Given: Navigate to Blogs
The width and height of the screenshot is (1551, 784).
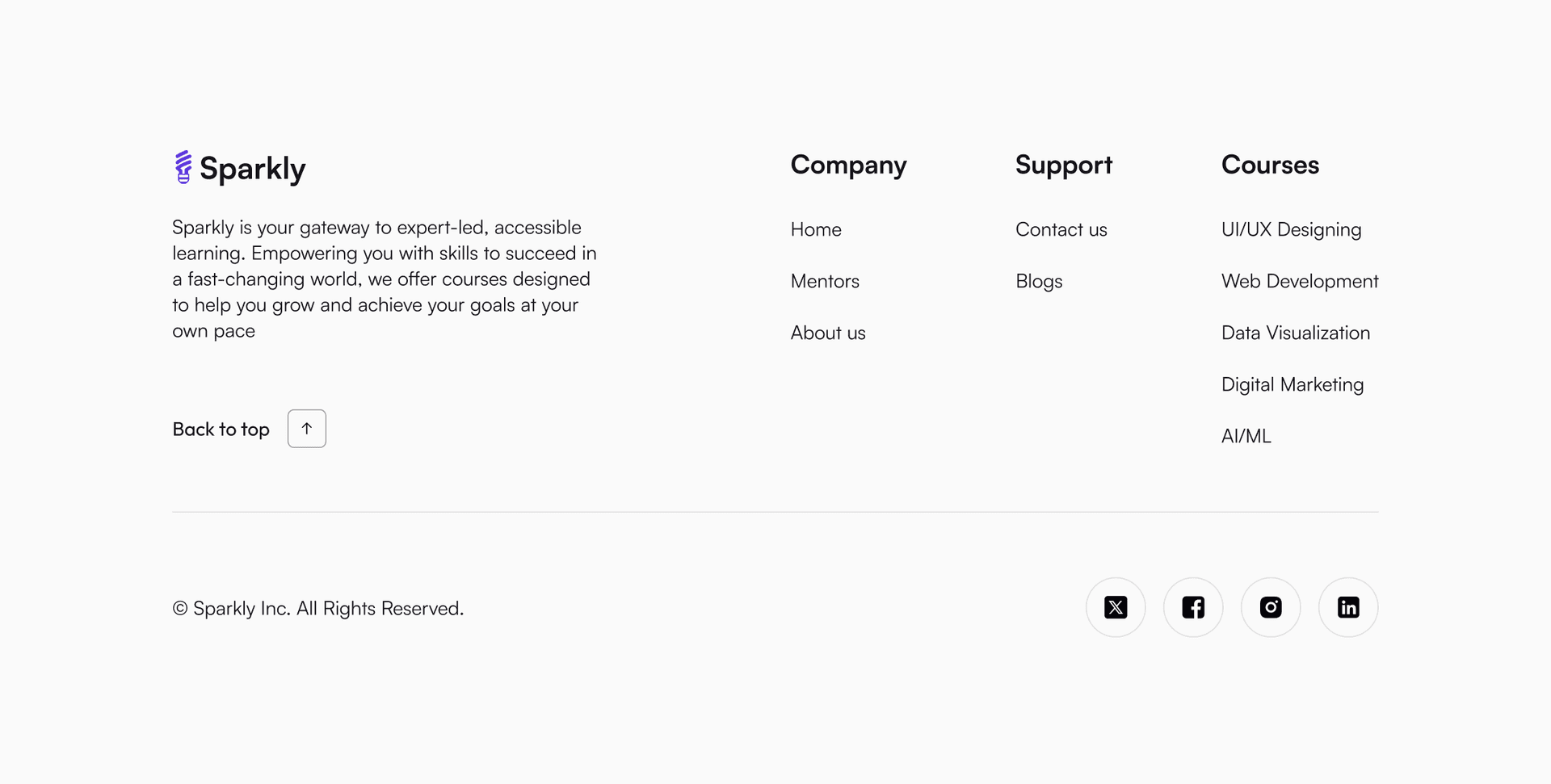Looking at the screenshot, I should click(x=1039, y=281).
